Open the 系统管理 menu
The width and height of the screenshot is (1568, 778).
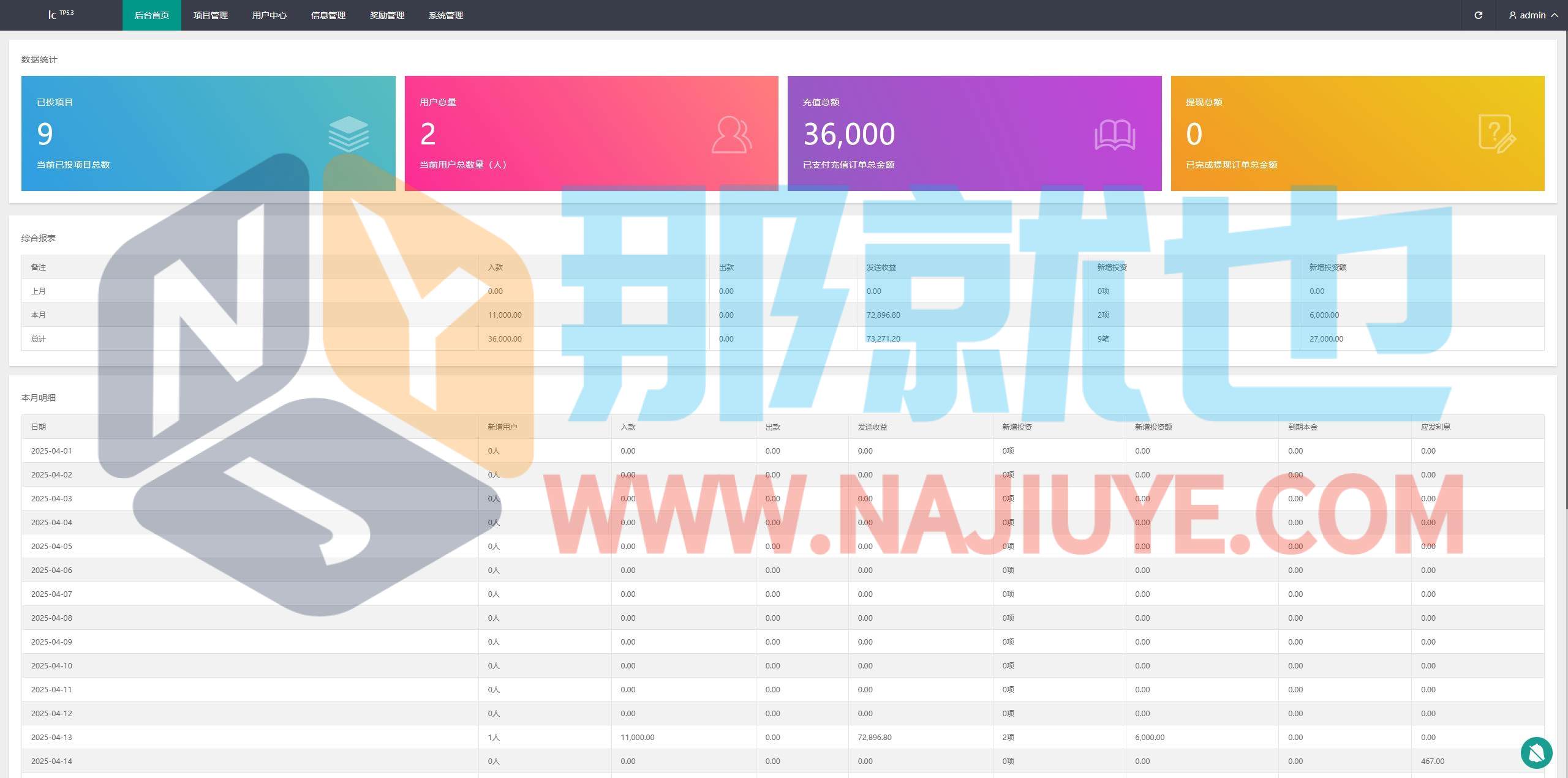(445, 15)
